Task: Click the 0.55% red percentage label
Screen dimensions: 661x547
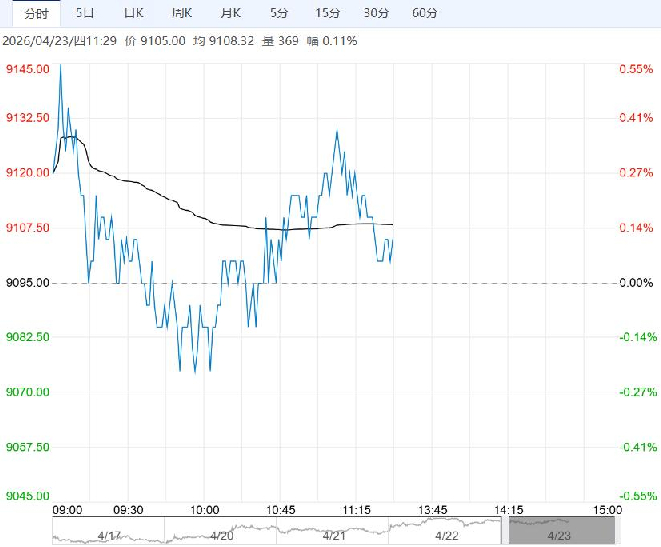Action: pyautogui.click(x=636, y=68)
